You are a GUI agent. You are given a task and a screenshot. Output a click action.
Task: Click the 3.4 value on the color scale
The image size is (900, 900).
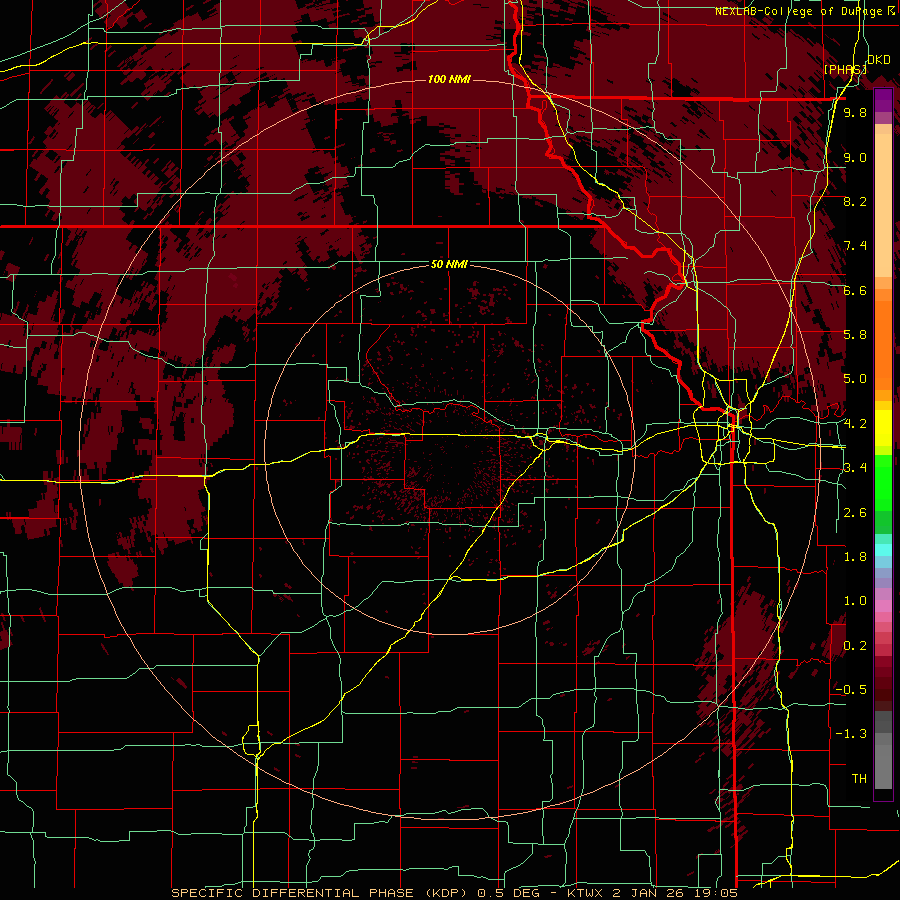click(855, 468)
